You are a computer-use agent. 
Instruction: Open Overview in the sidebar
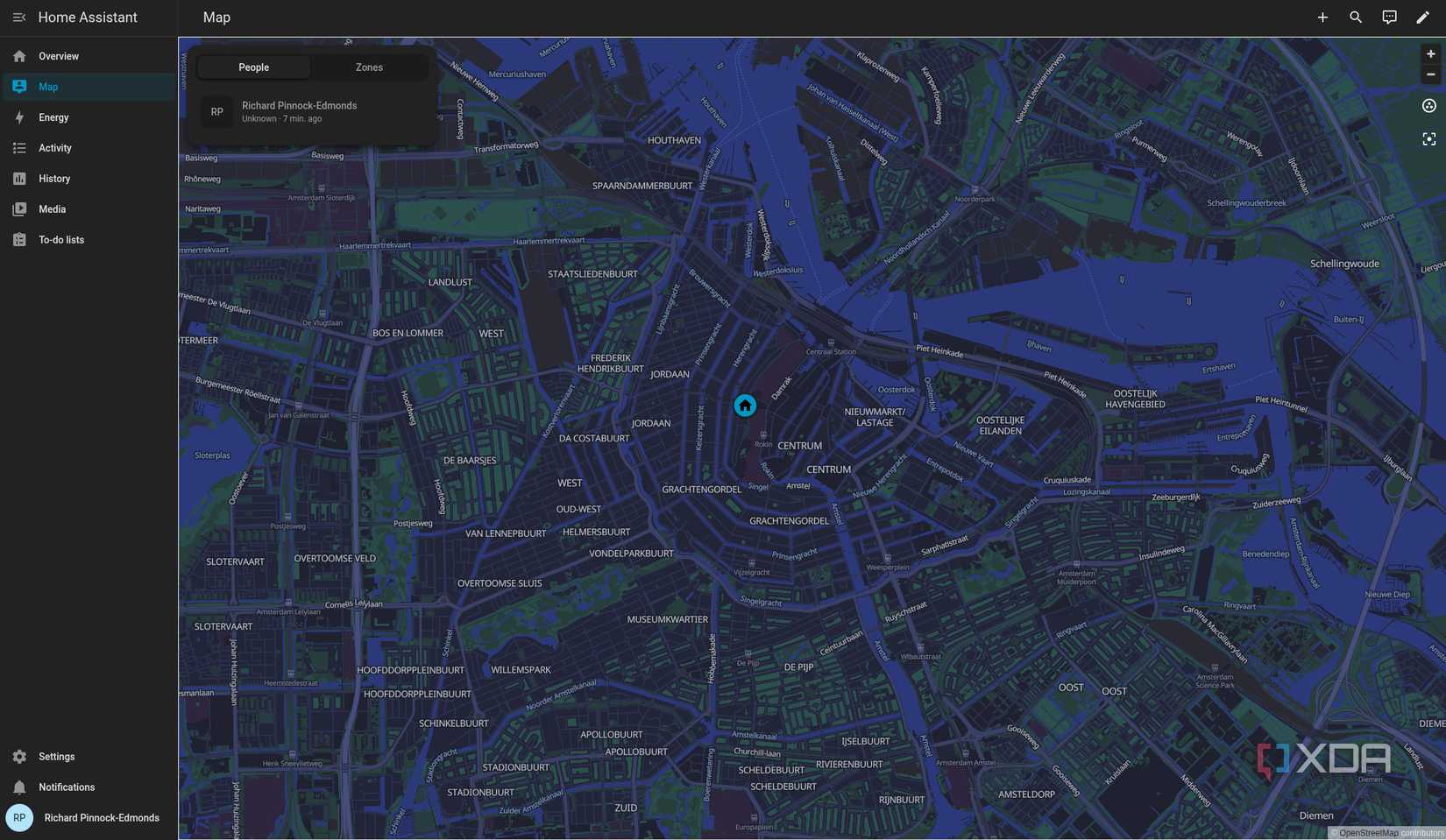[89, 56]
